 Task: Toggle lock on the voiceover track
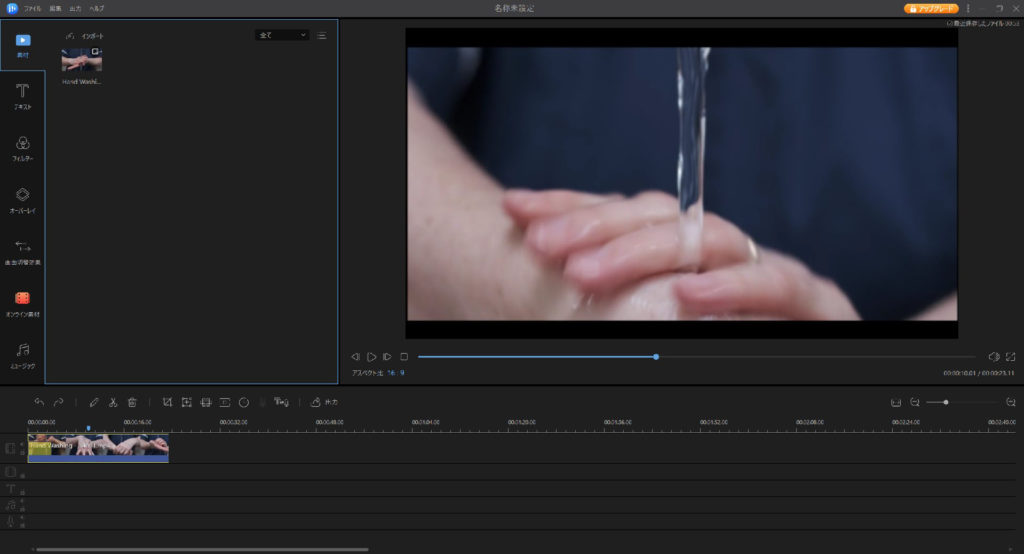pyautogui.click(x=22, y=525)
